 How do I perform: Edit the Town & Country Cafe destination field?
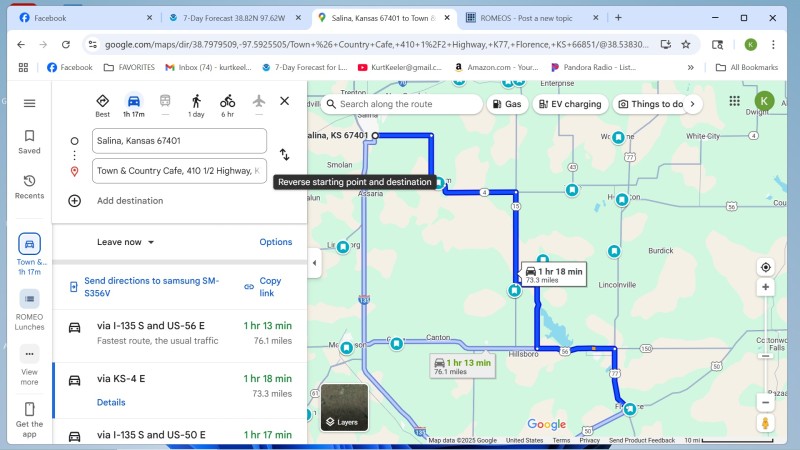click(179, 171)
